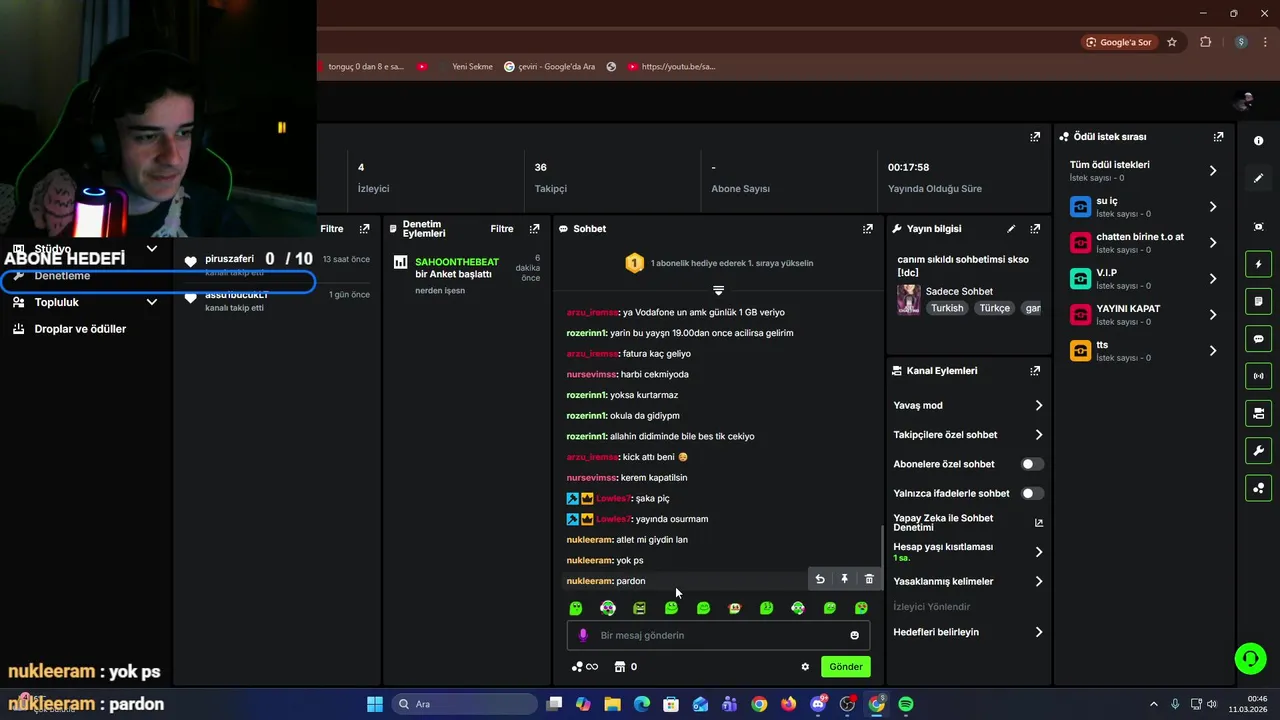The image size is (1280, 720).
Task: Enable Yalnızca ifadelerle sohbet toggle
Action: pos(1032,493)
